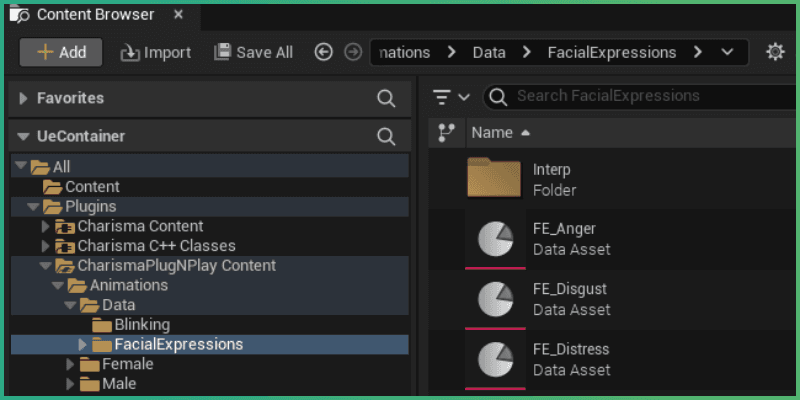Select Charisma C++ Classes folder icon

(x=65, y=246)
